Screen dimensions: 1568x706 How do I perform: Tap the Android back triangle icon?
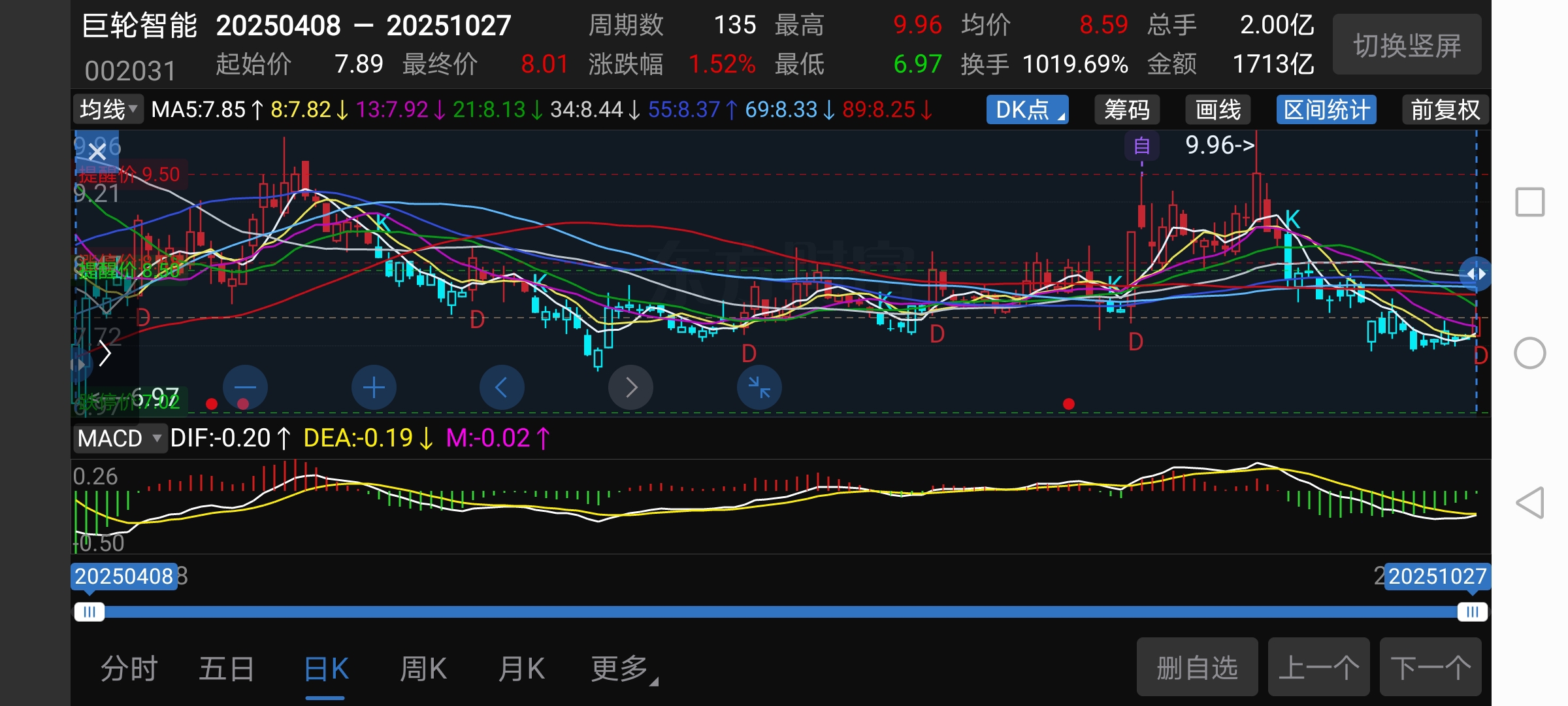pos(1529,503)
